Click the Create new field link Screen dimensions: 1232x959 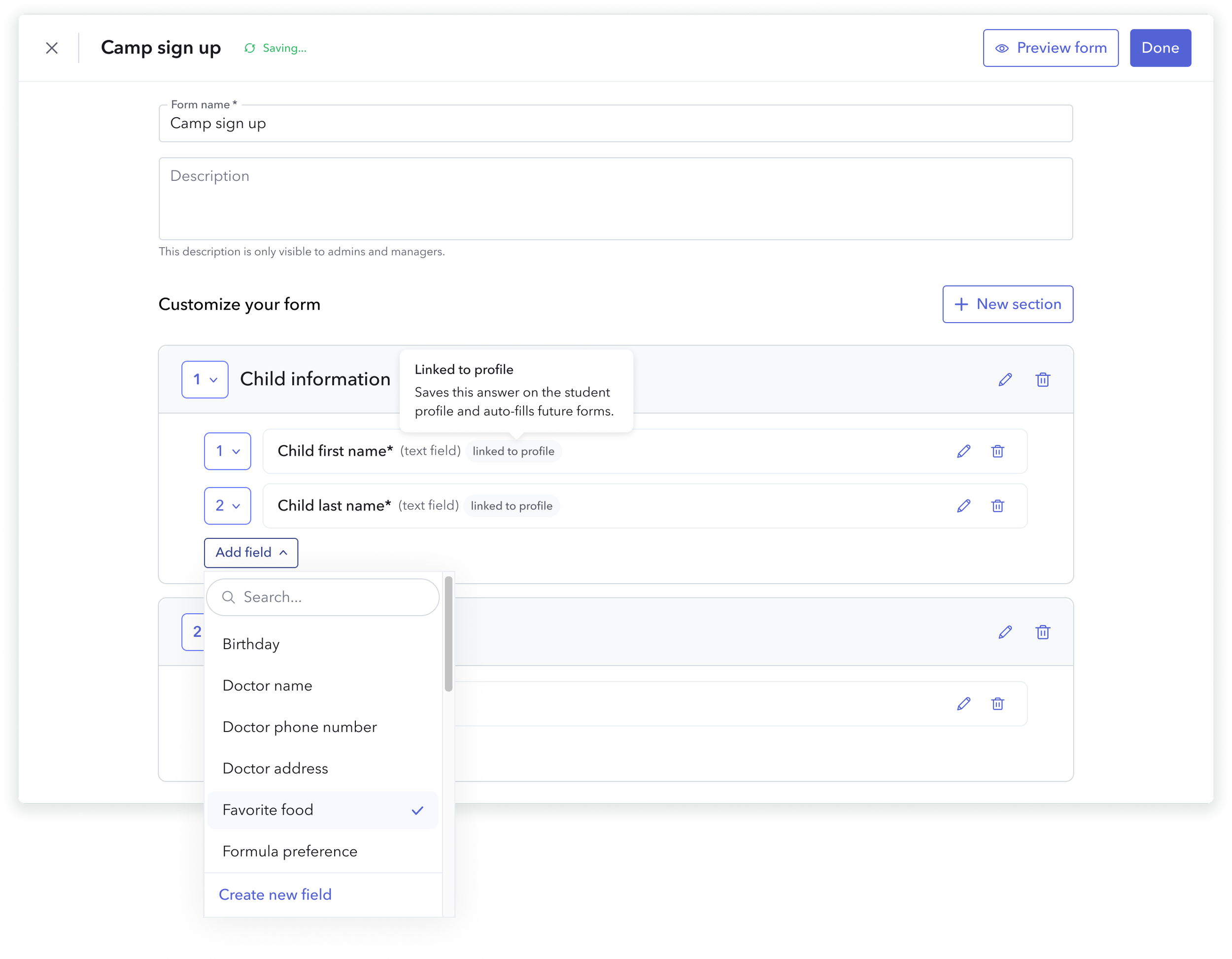tap(275, 895)
